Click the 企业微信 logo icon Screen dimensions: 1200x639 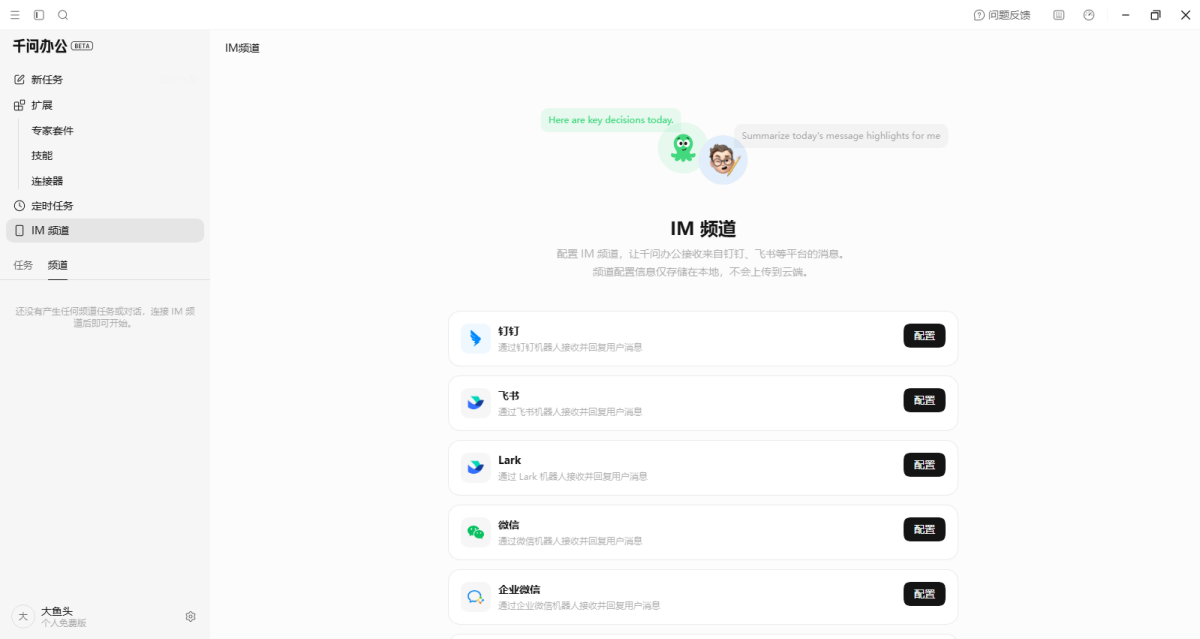(x=475, y=597)
